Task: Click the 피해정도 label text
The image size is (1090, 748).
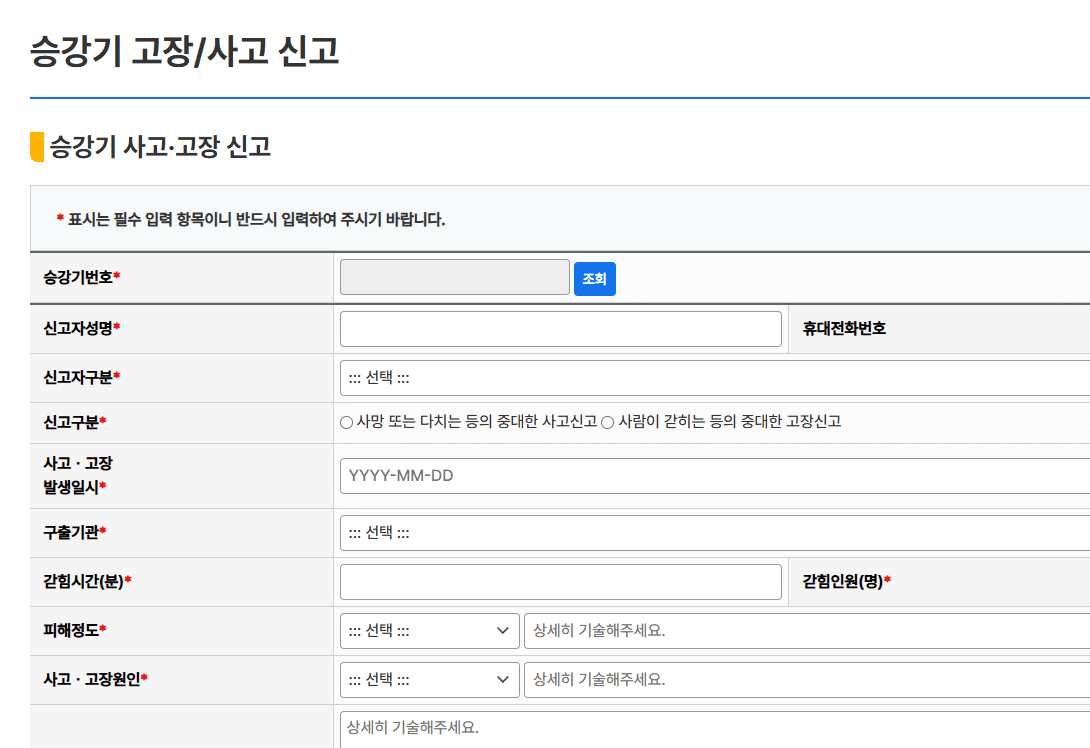Action: point(74,631)
